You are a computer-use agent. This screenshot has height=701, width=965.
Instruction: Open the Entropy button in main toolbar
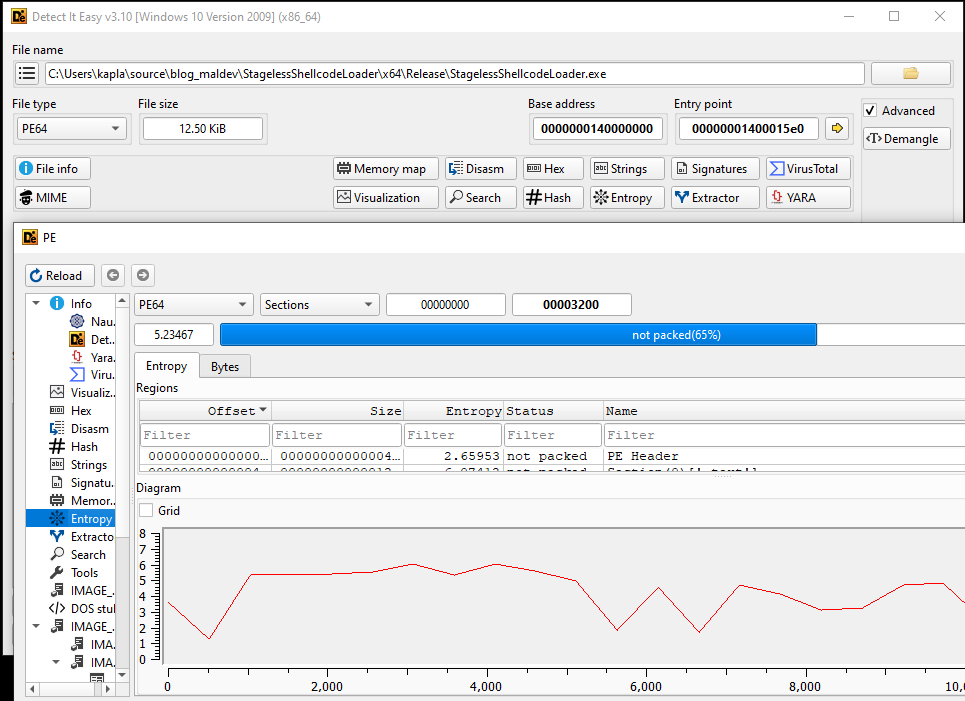(627, 198)
